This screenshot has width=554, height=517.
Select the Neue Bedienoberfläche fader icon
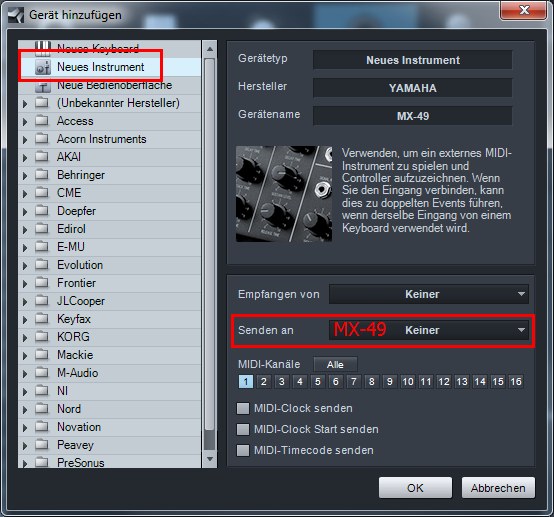pyautogui.click(x=43, y=86)
